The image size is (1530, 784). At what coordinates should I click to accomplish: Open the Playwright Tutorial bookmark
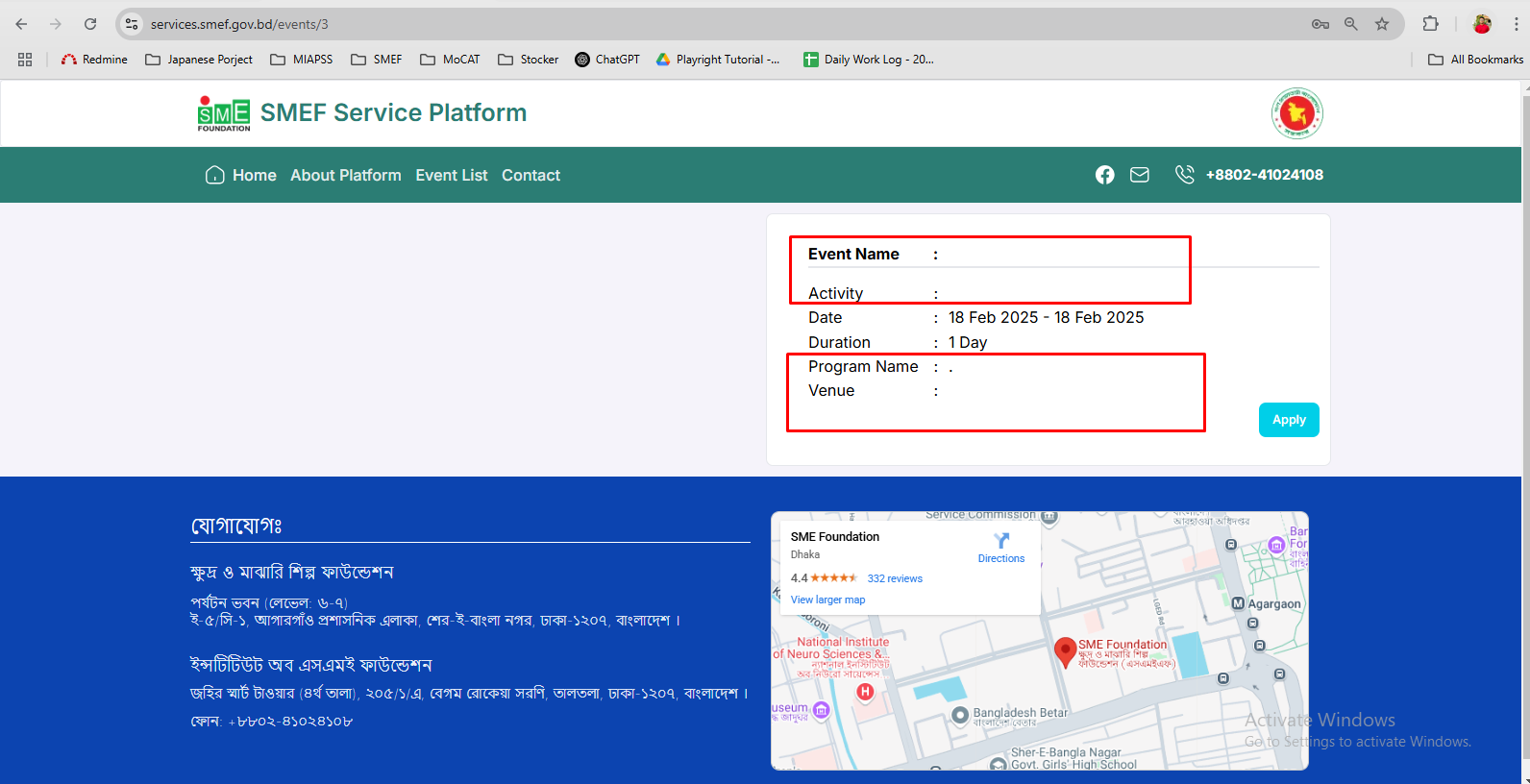tap(718, 60)
